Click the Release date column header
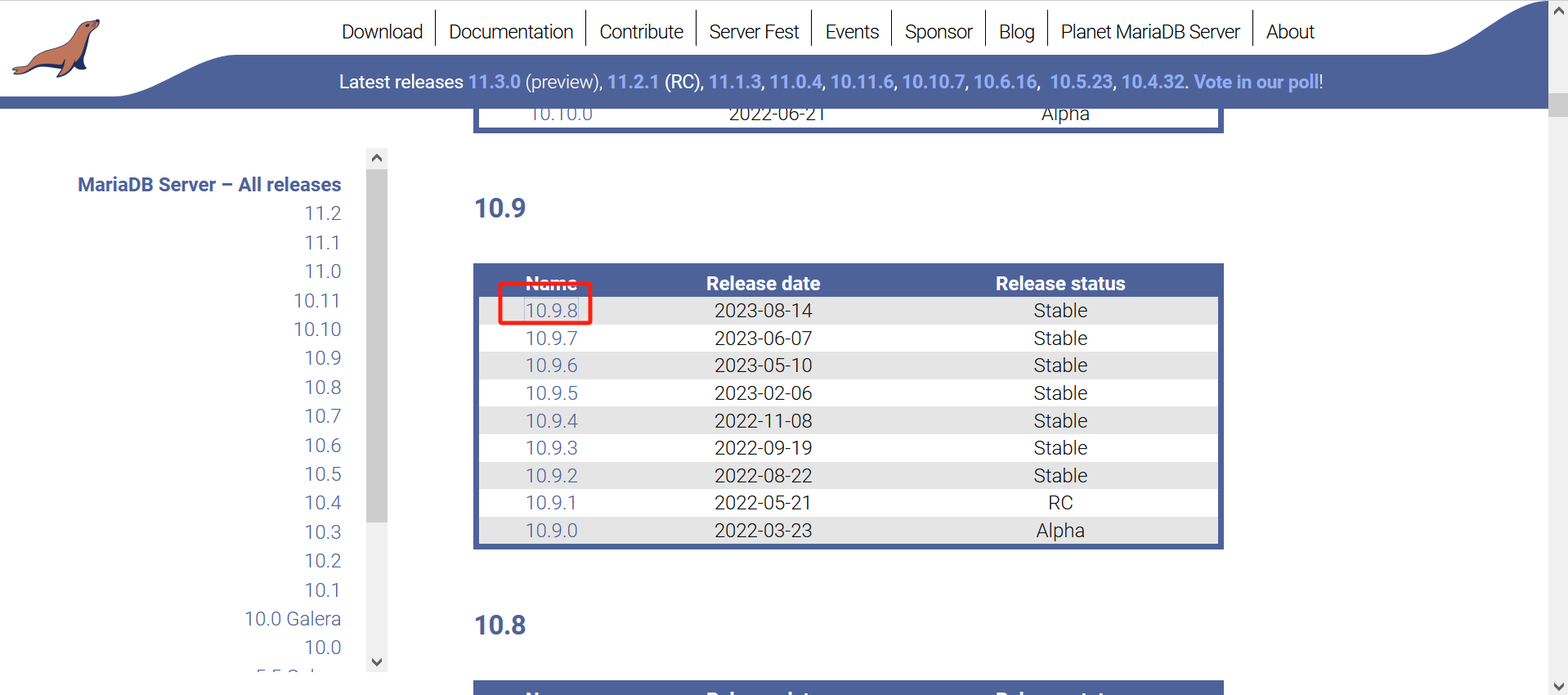The width and height of the screenshot is (1568, 695). 764,284
